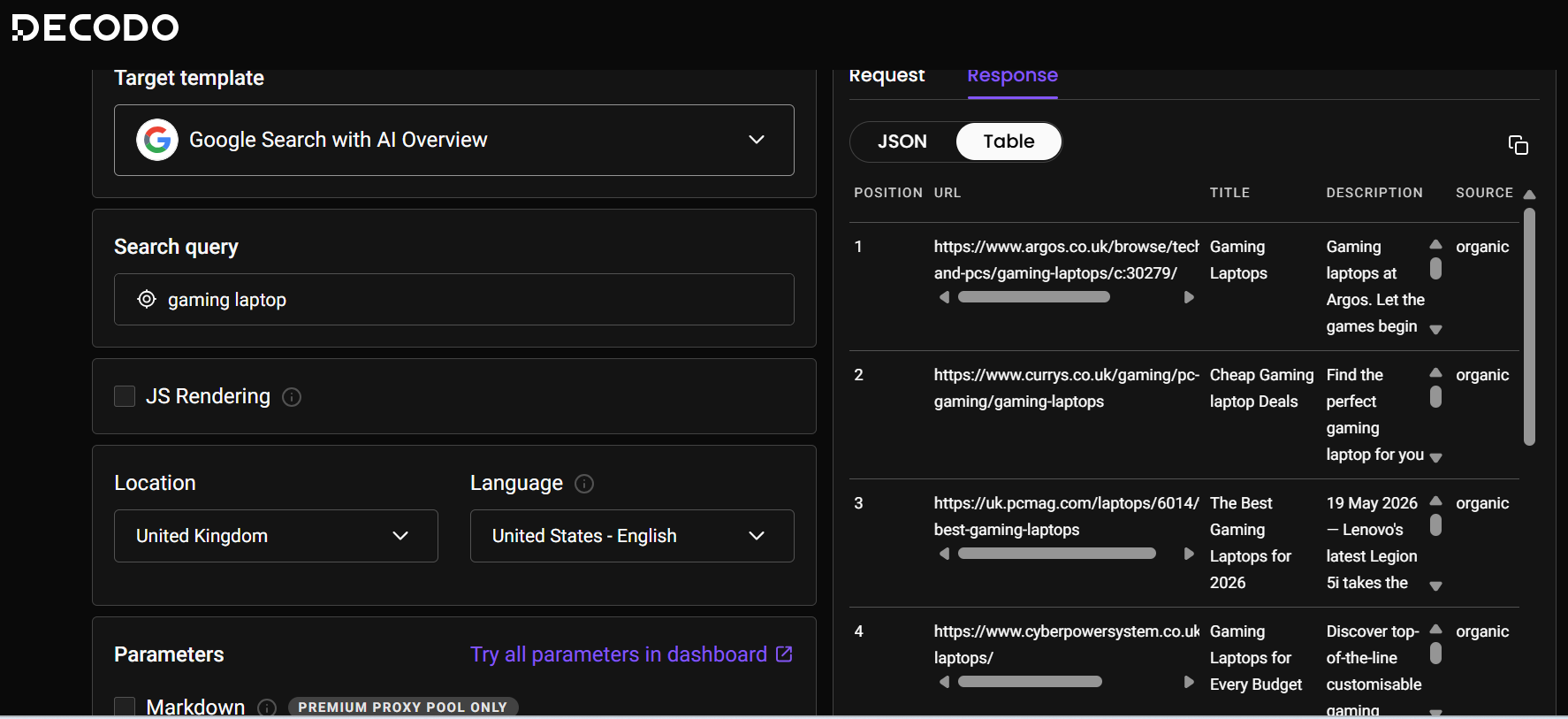Open the Language dropdown showing United States - English
The height and width of the screenshot is (719, 1568).
(x=632, y=536)
